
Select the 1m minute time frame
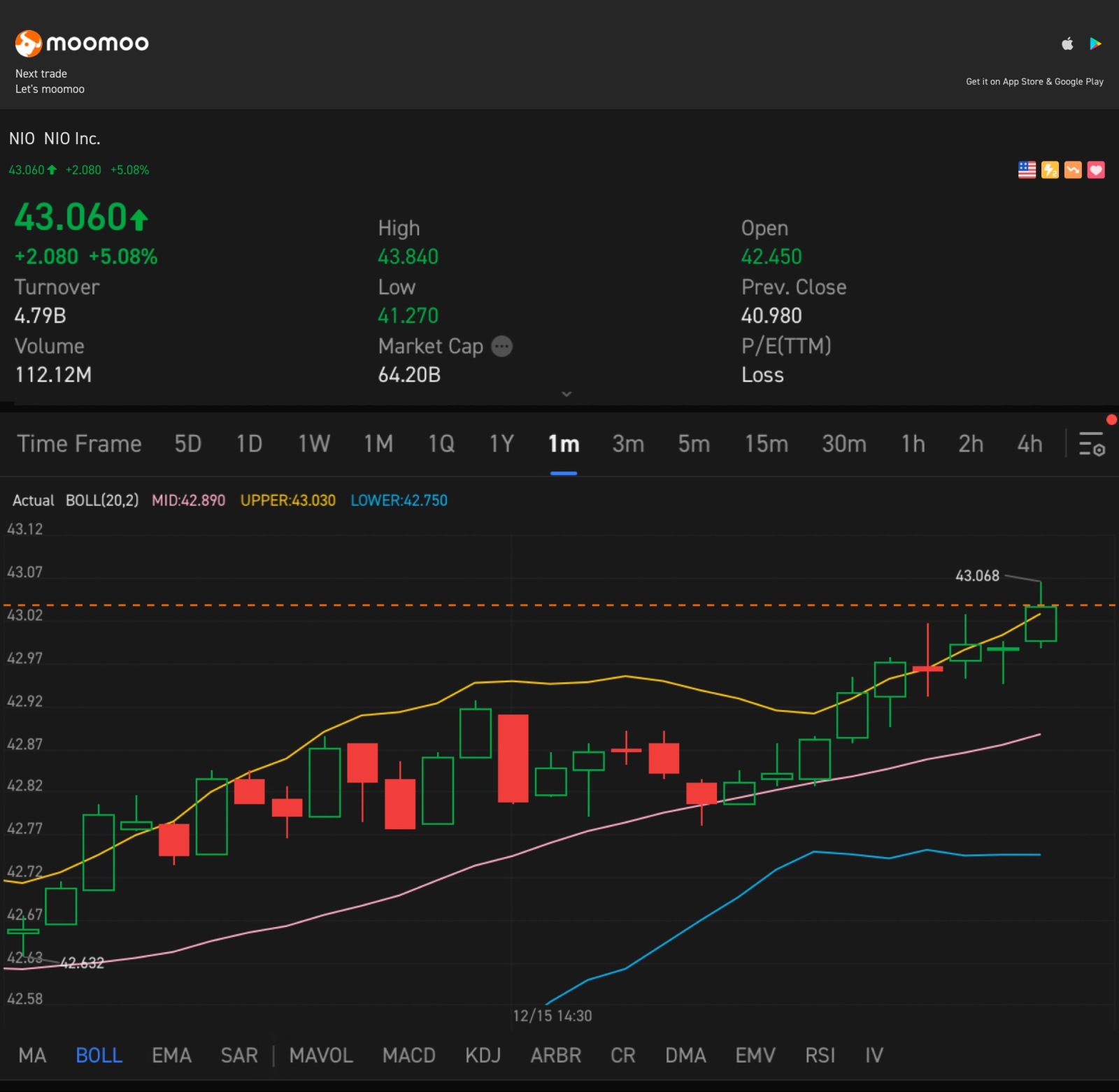coord(564,444)
